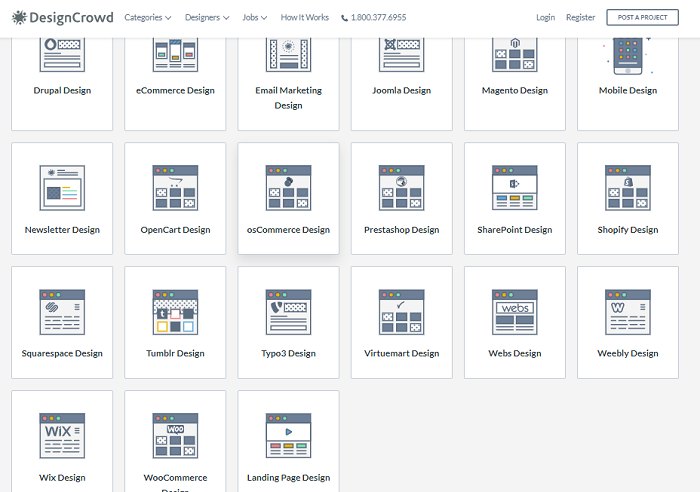This screenshot has height=492, width=700.
Task: Open the Register link
Action: [x=580, y=17]
